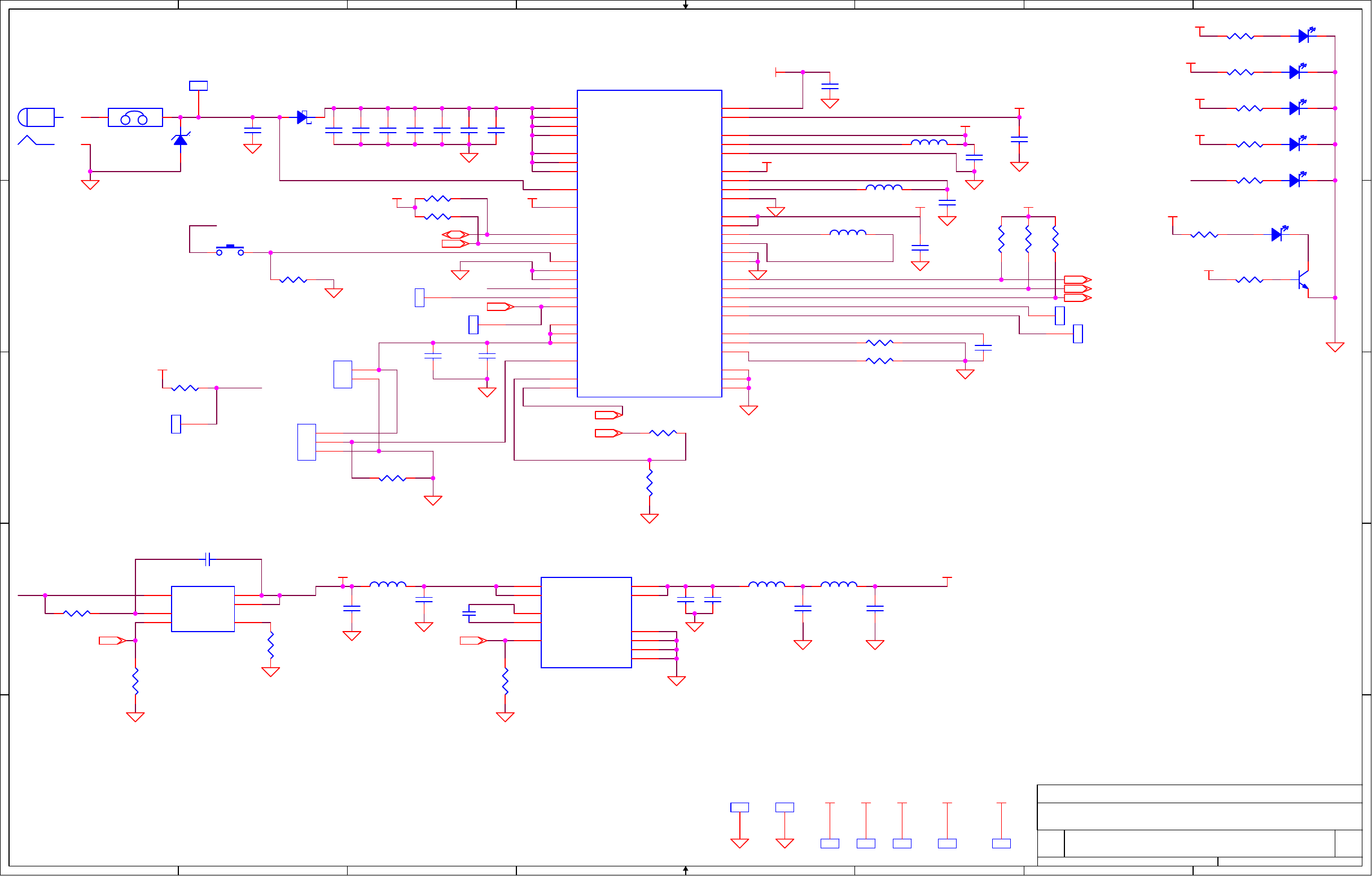
Task: Click the fuse symbol on power input
Action: coord(135,117)
